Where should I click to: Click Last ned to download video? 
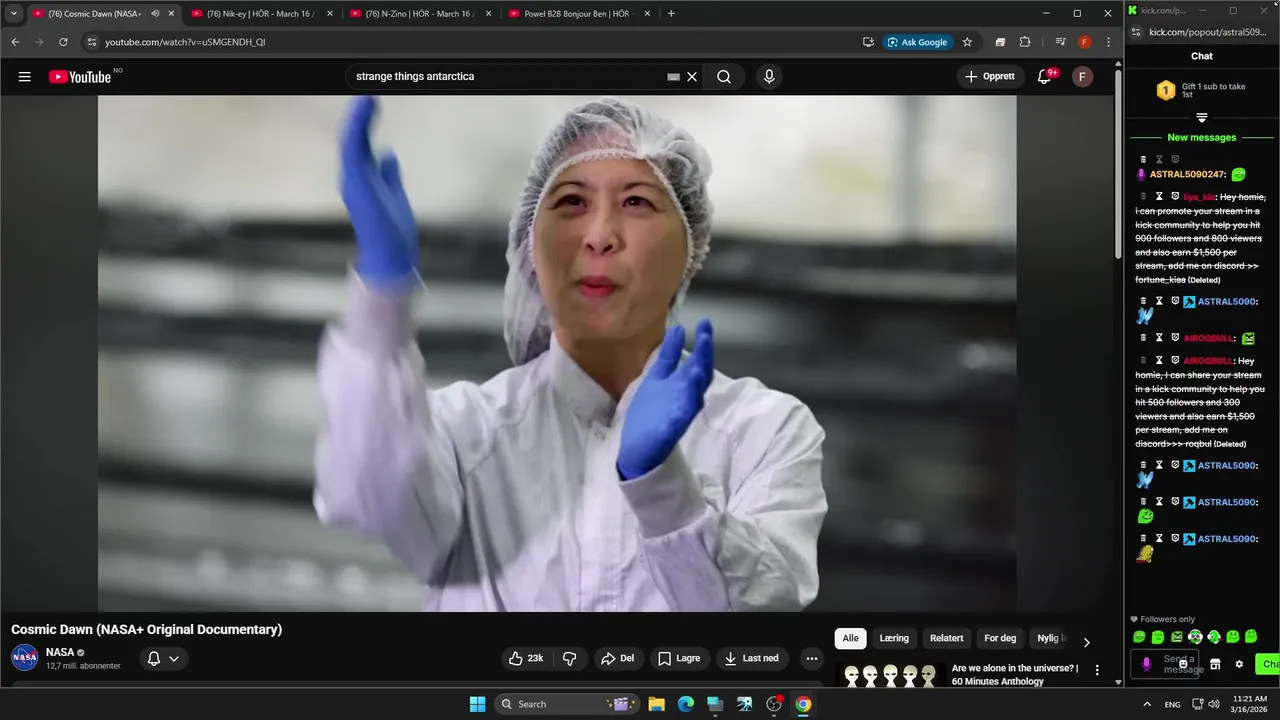click(x=751, y=658)
